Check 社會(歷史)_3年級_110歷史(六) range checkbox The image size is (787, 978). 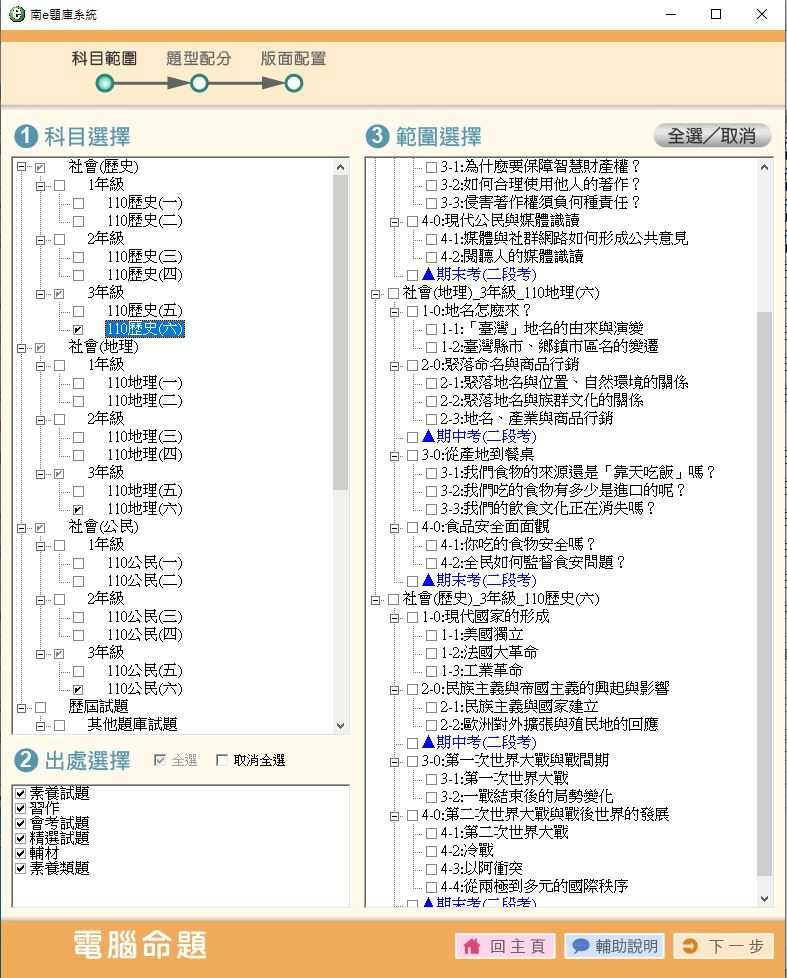[393, 599]
